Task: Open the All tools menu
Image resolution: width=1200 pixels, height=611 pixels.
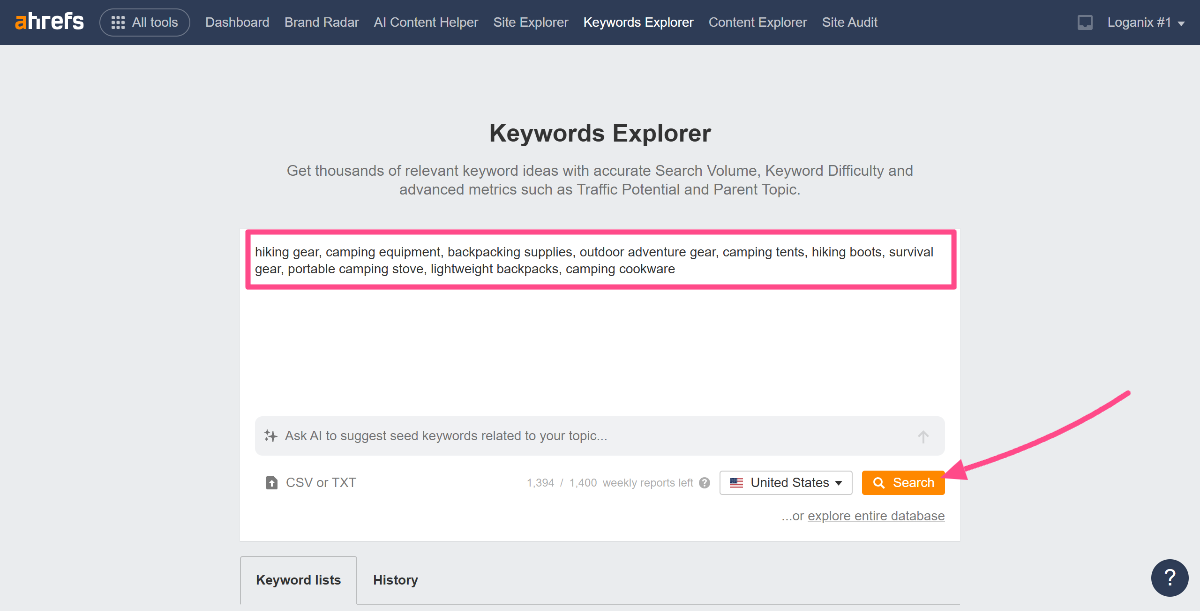Action: pos(145,22)
